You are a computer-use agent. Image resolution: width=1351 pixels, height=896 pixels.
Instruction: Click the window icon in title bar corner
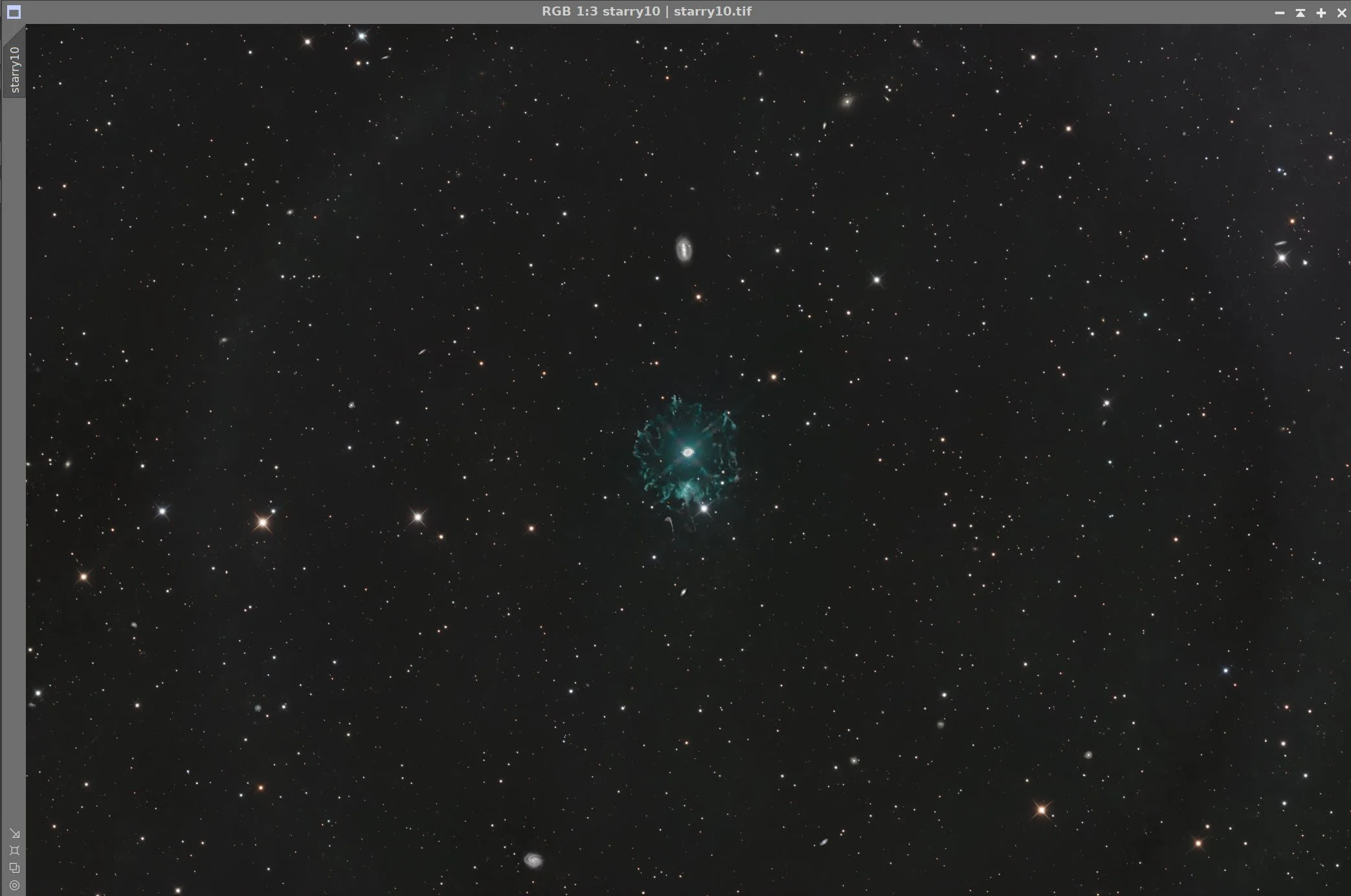coord(14,12)
